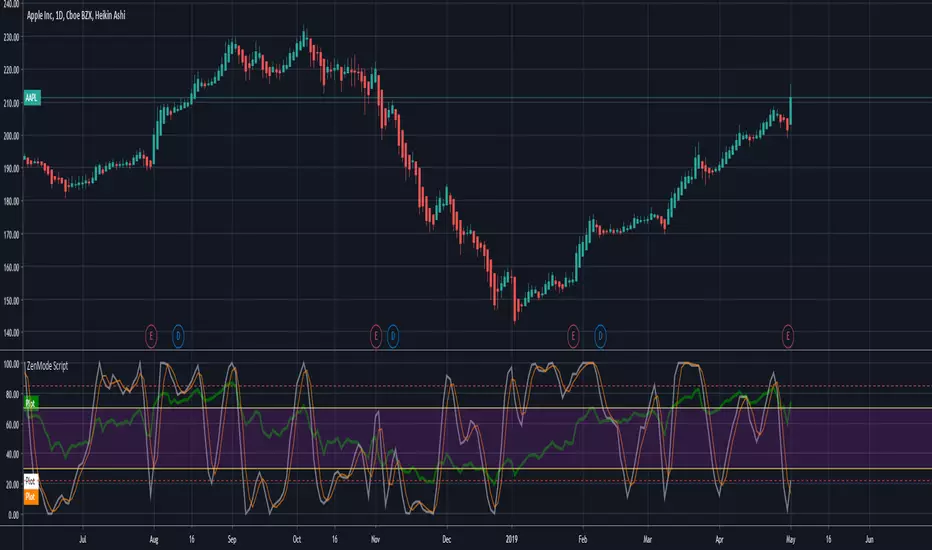Open the earnings marker E near May
This screenshot has width=932, height=550.
point(788,336)
